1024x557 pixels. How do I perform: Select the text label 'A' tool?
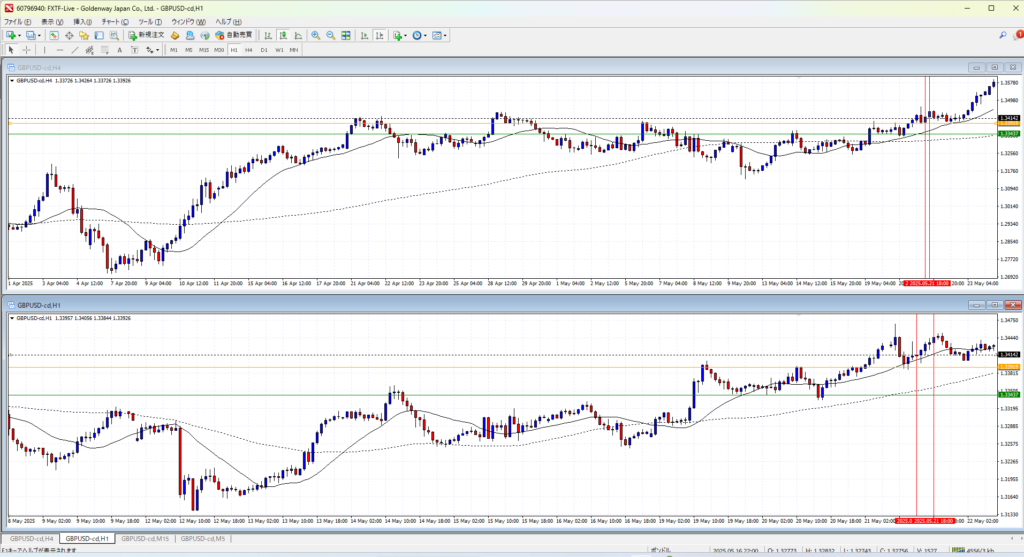119,50
